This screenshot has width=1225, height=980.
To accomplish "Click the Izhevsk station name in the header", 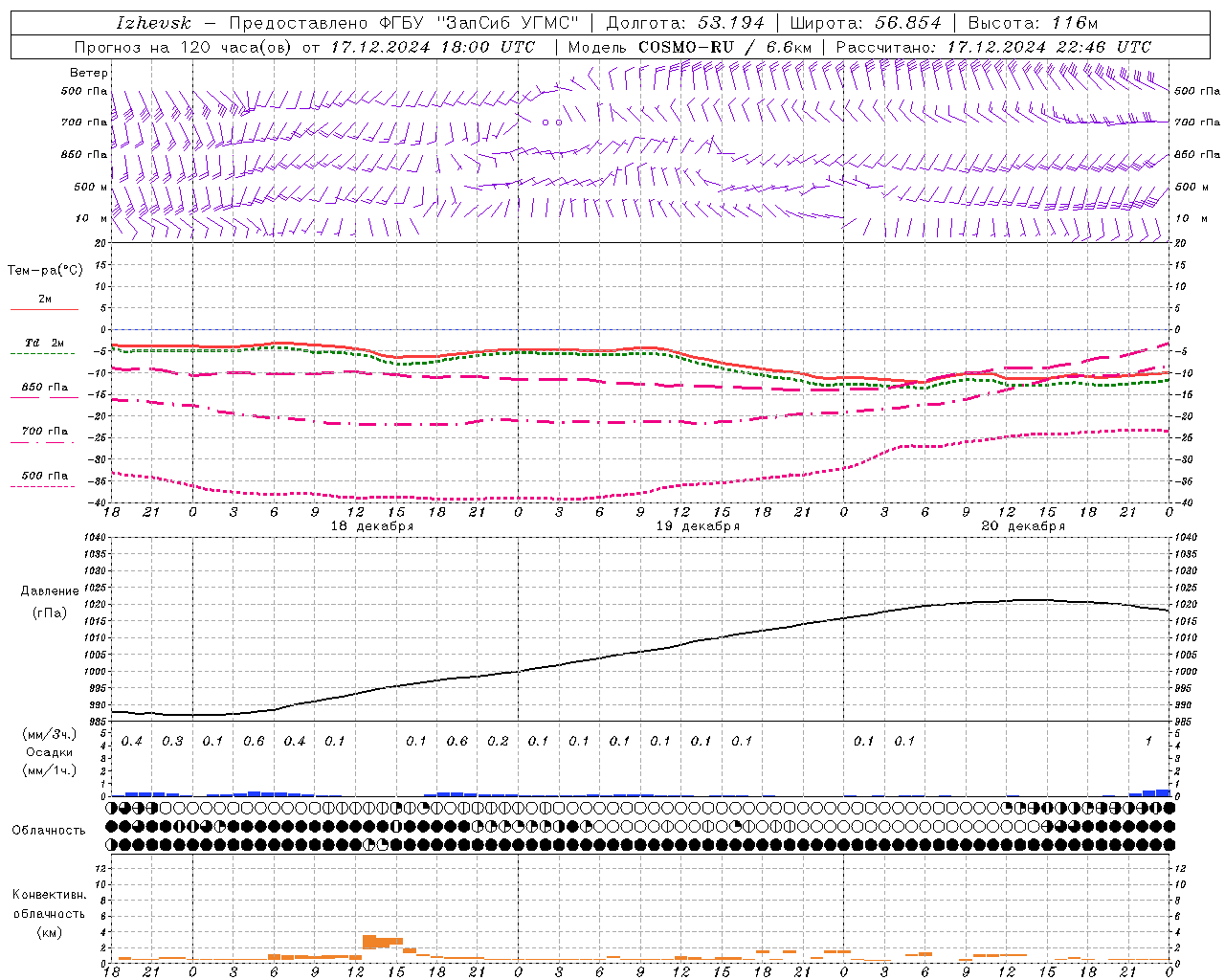I will tap(153, 23).
